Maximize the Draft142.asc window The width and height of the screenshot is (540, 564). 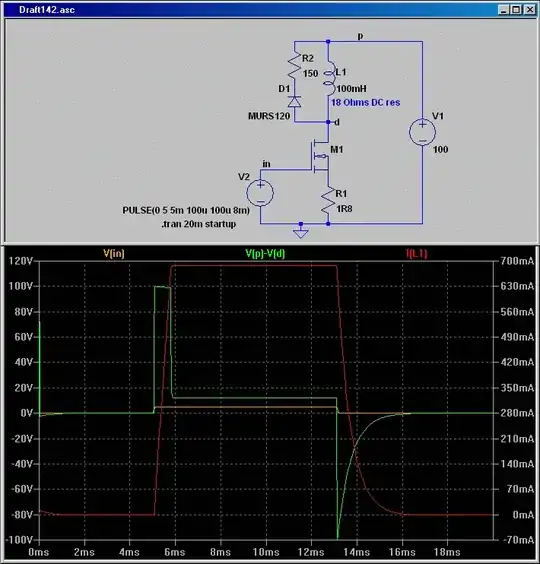[516, 10]
